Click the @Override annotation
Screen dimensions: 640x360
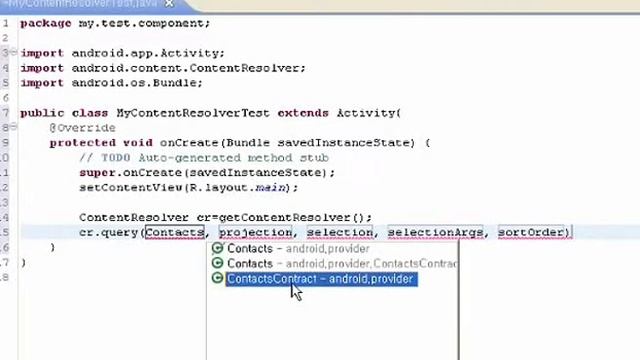(82, 128)
